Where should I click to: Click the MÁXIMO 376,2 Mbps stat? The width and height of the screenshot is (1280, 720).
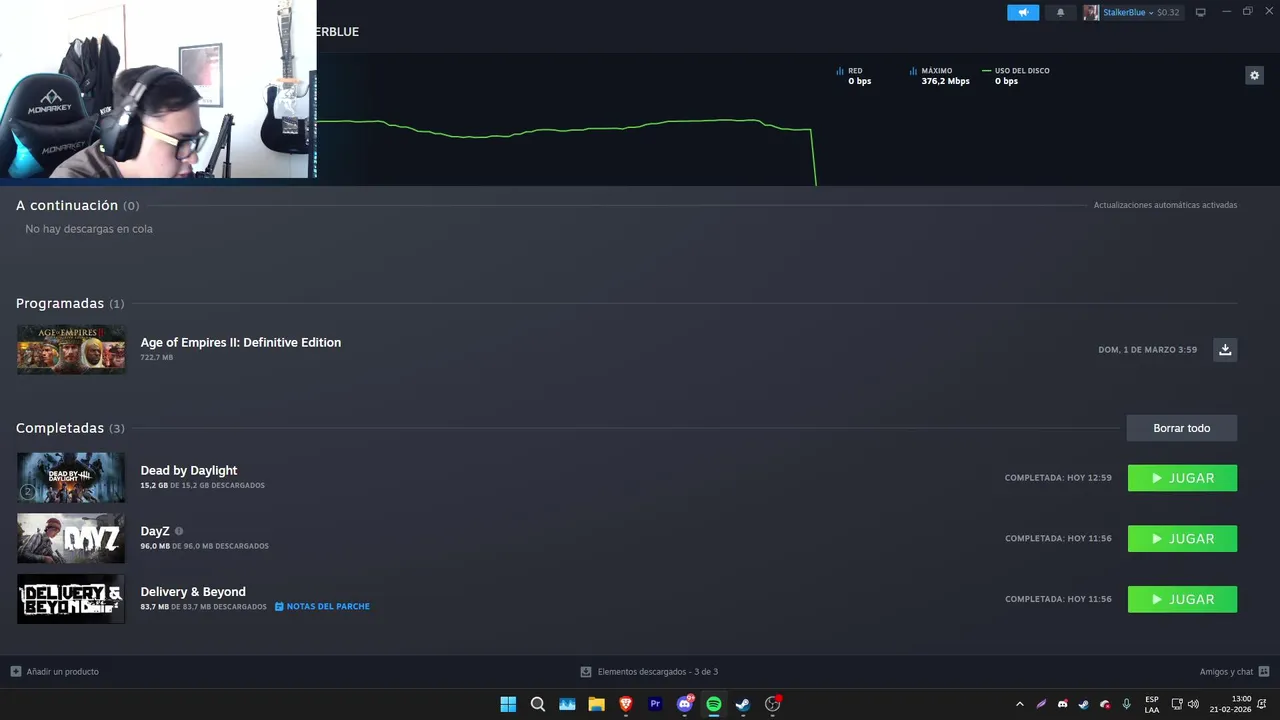click(x=939, y=76)
